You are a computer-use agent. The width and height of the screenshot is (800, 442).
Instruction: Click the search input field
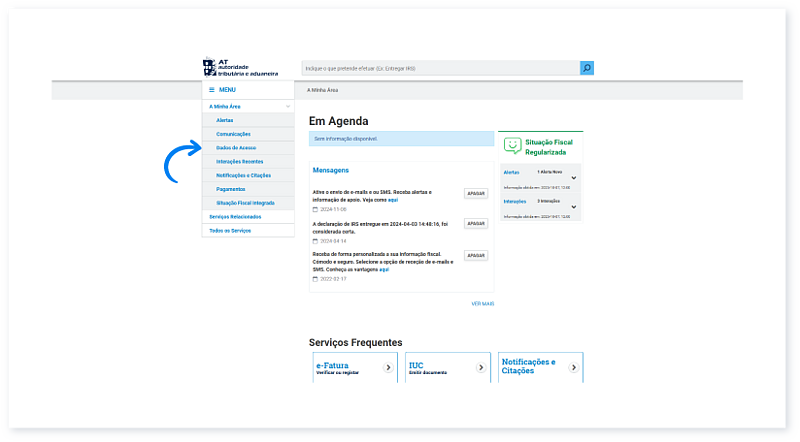(x=440, y=68)
